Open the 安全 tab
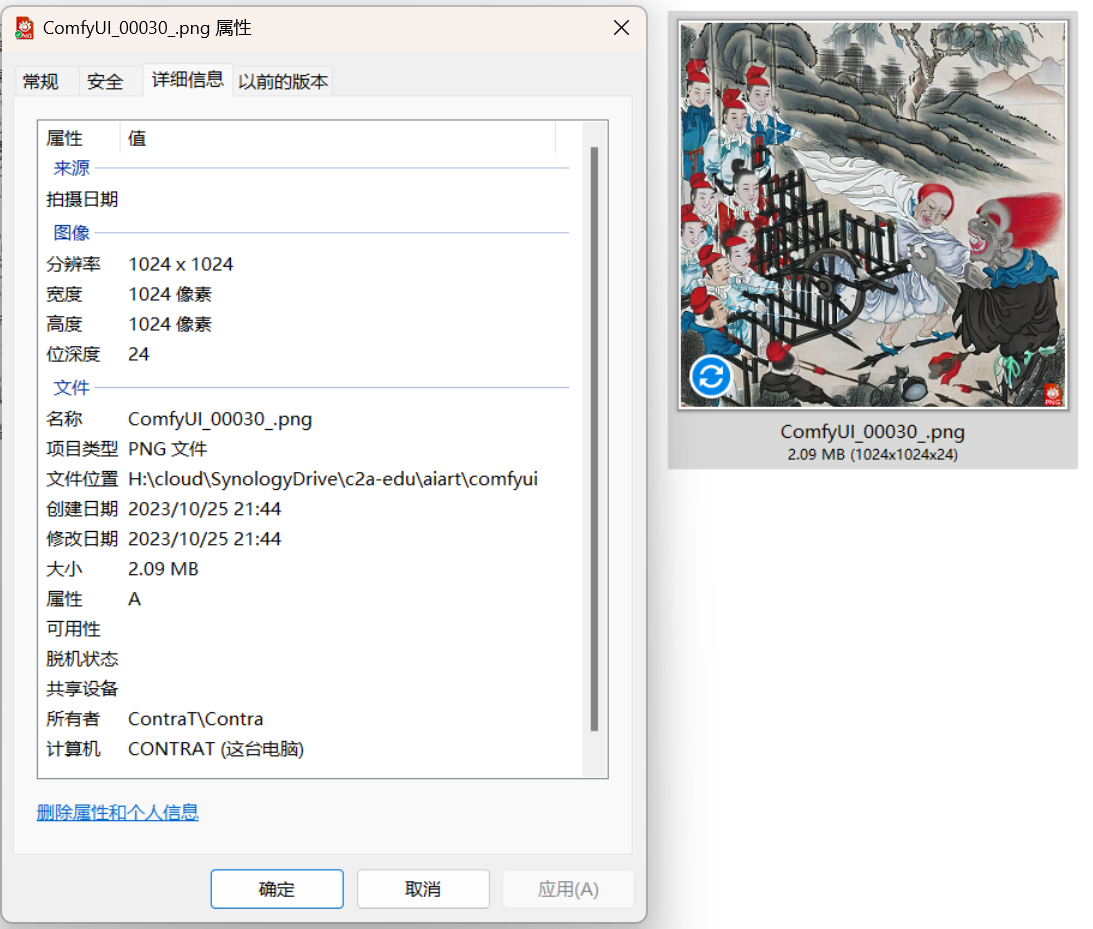The width and height of the screenshot is (1093, 929). pyautogui.click(x=104, y=82)
